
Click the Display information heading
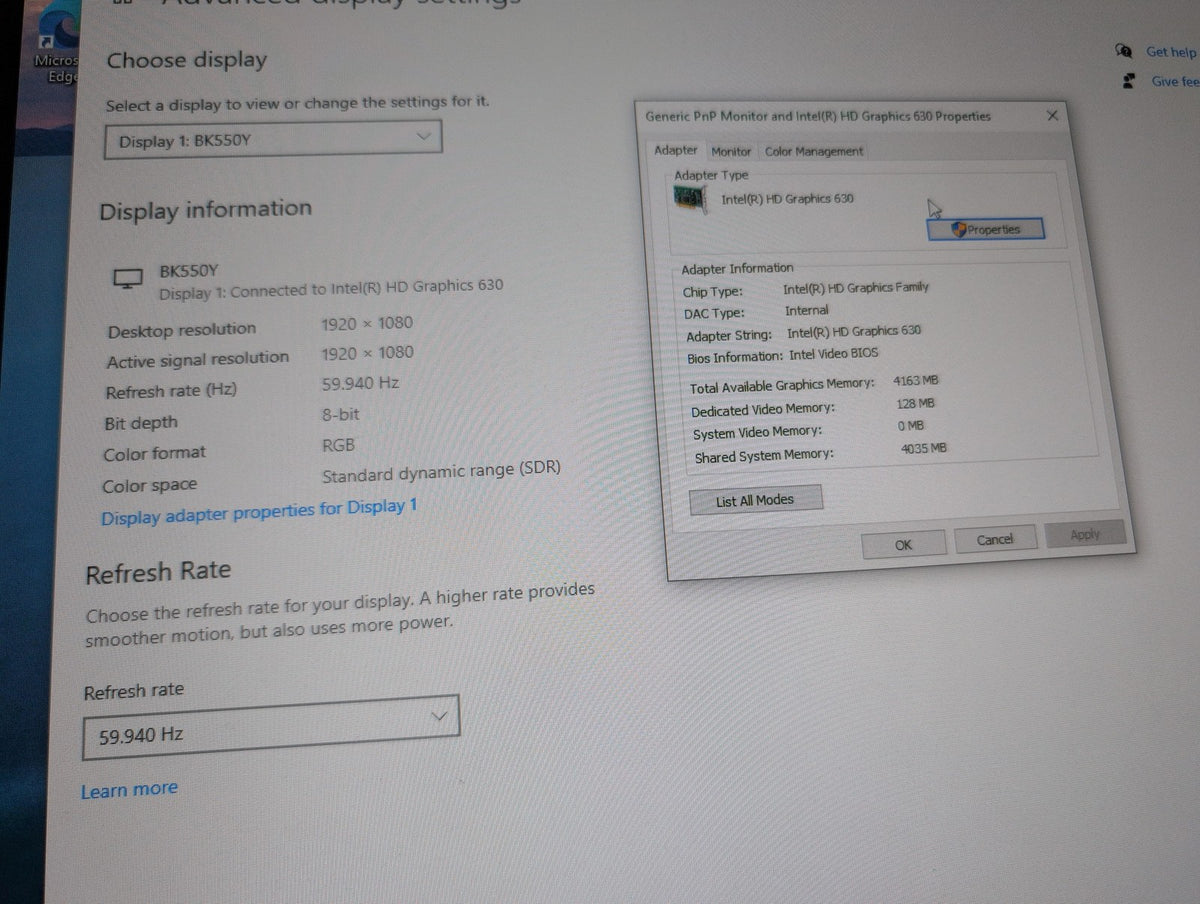(x=205, y=210)
